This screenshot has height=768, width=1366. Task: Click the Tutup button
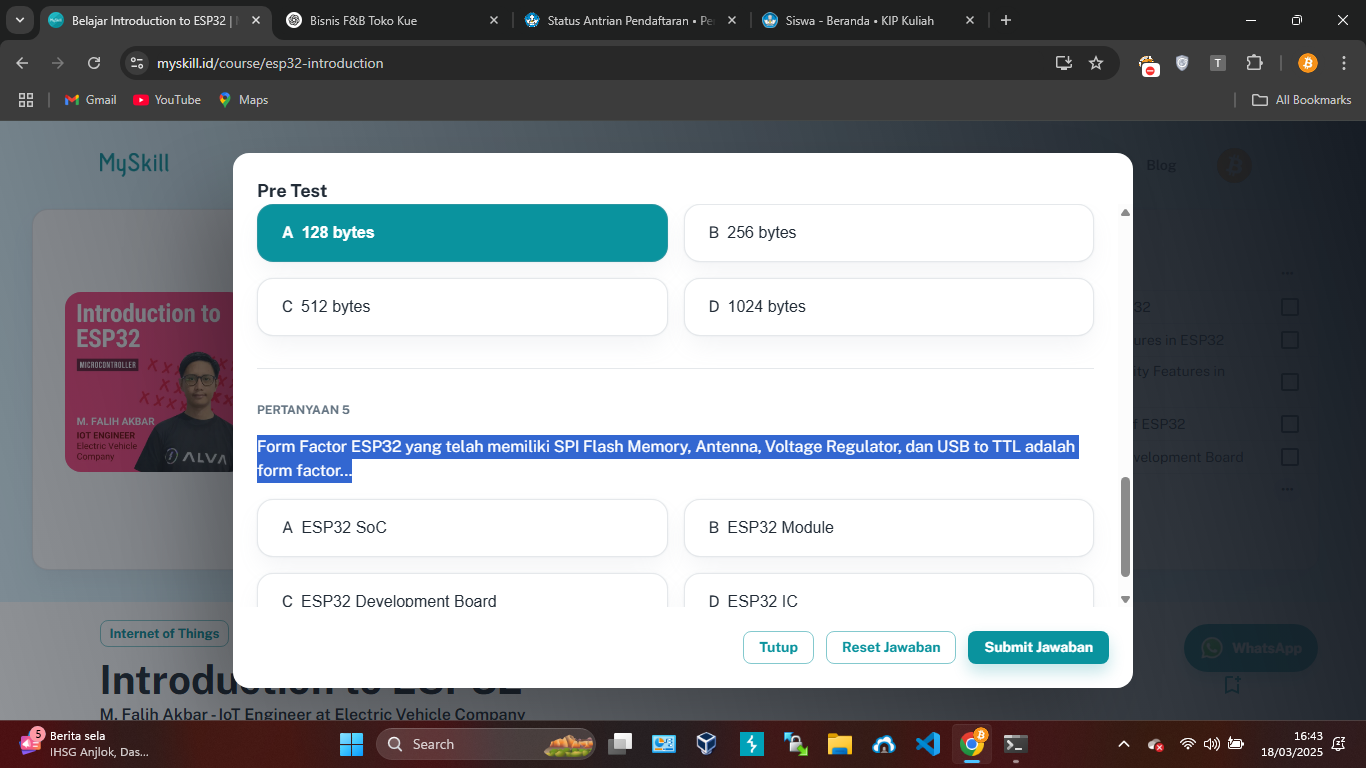(778, 647)
